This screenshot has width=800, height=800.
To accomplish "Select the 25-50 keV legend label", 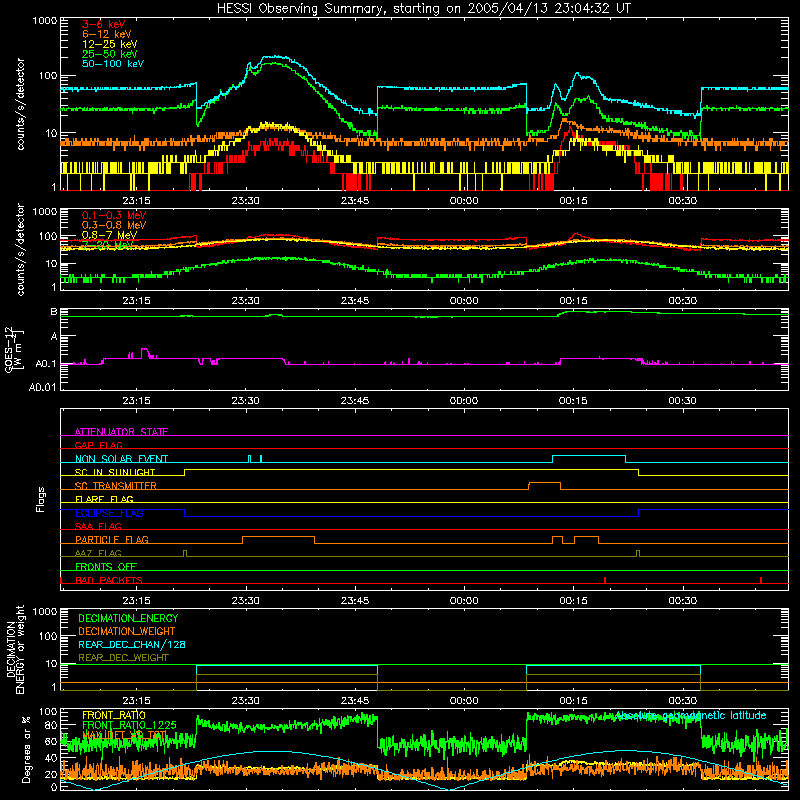I will click(109, 54).
